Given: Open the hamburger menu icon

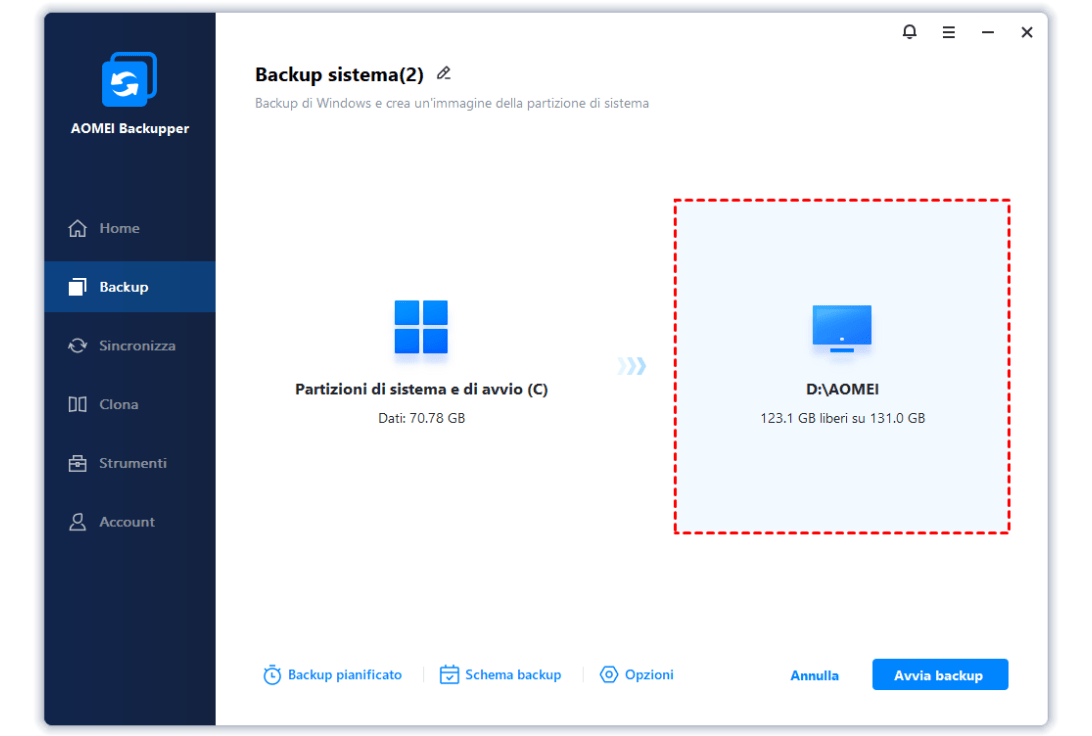Looking at the screenshot, I should coord(949,32).
